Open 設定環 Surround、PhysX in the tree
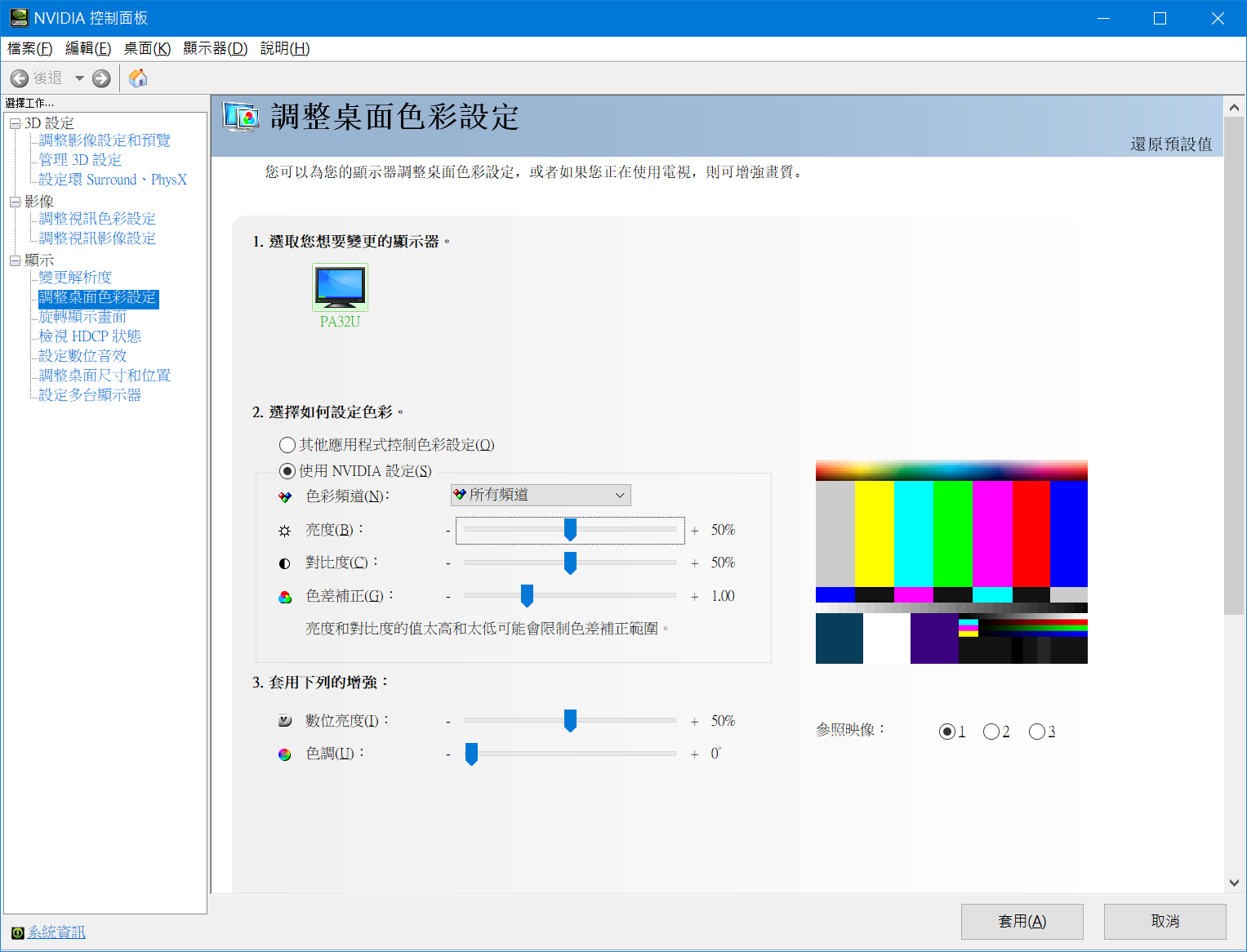The height and width of the screenshot is (952, 1247). coord(113,180)
